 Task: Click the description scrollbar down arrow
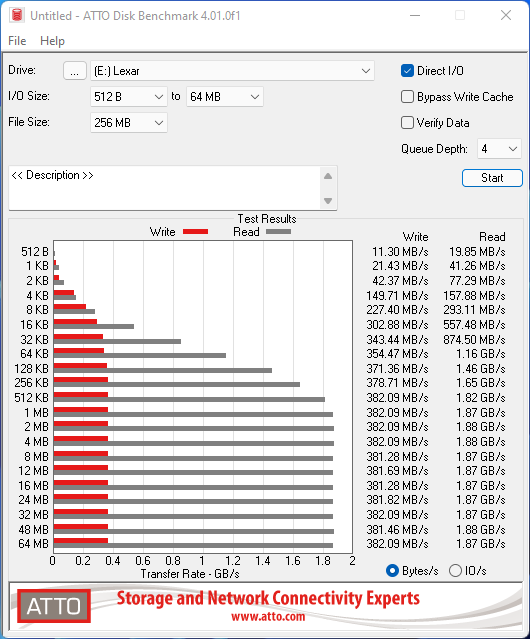tap(328, 201)
